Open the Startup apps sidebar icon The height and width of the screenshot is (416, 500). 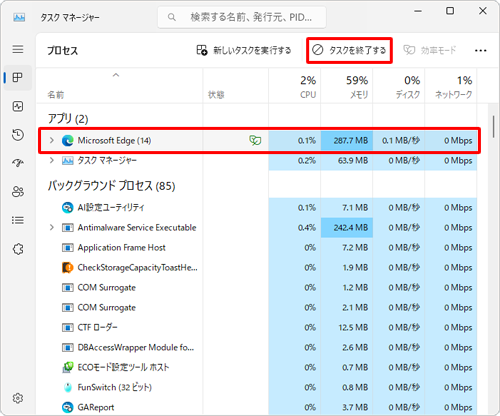coord(18,163)
